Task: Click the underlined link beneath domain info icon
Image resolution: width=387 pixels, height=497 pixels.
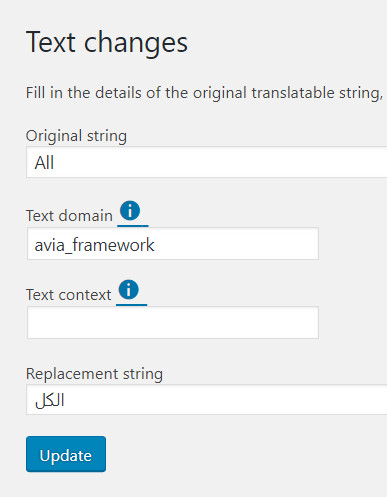Action: 133,226
